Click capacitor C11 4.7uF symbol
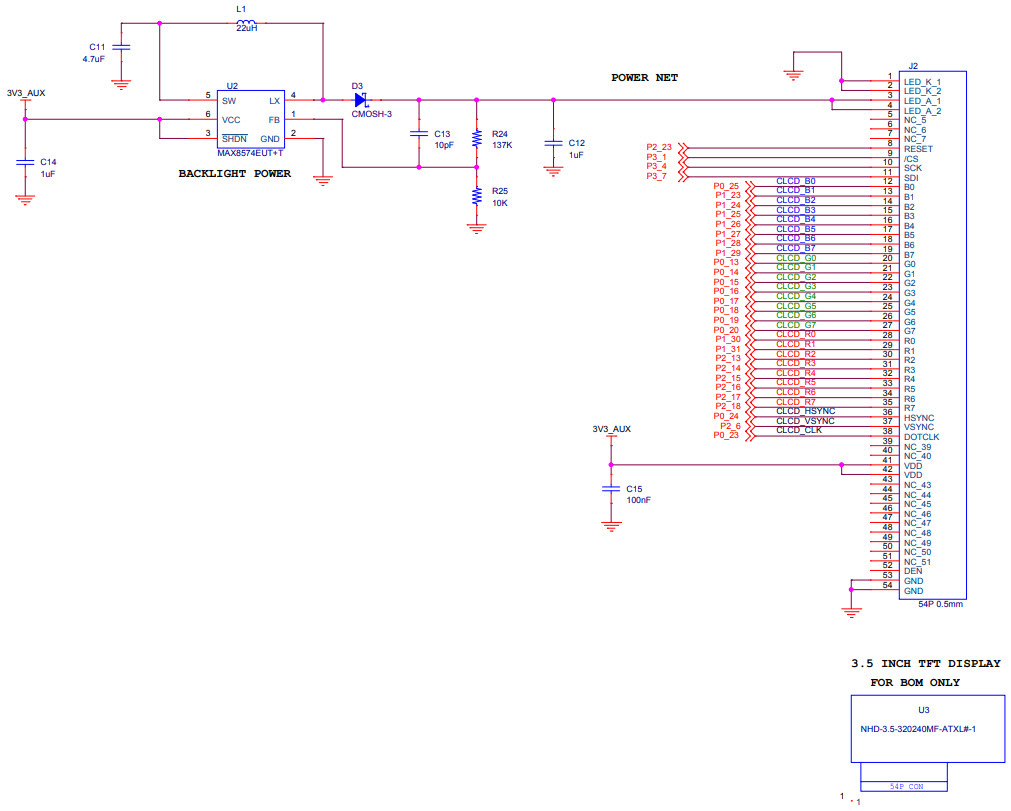 pos(121,47)
